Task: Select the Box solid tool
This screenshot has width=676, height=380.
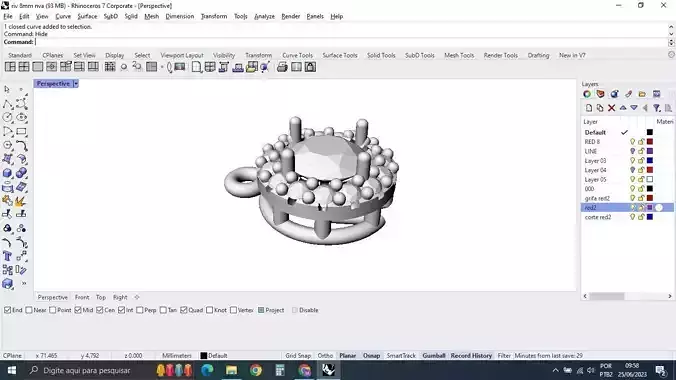Action: (7, 173)
